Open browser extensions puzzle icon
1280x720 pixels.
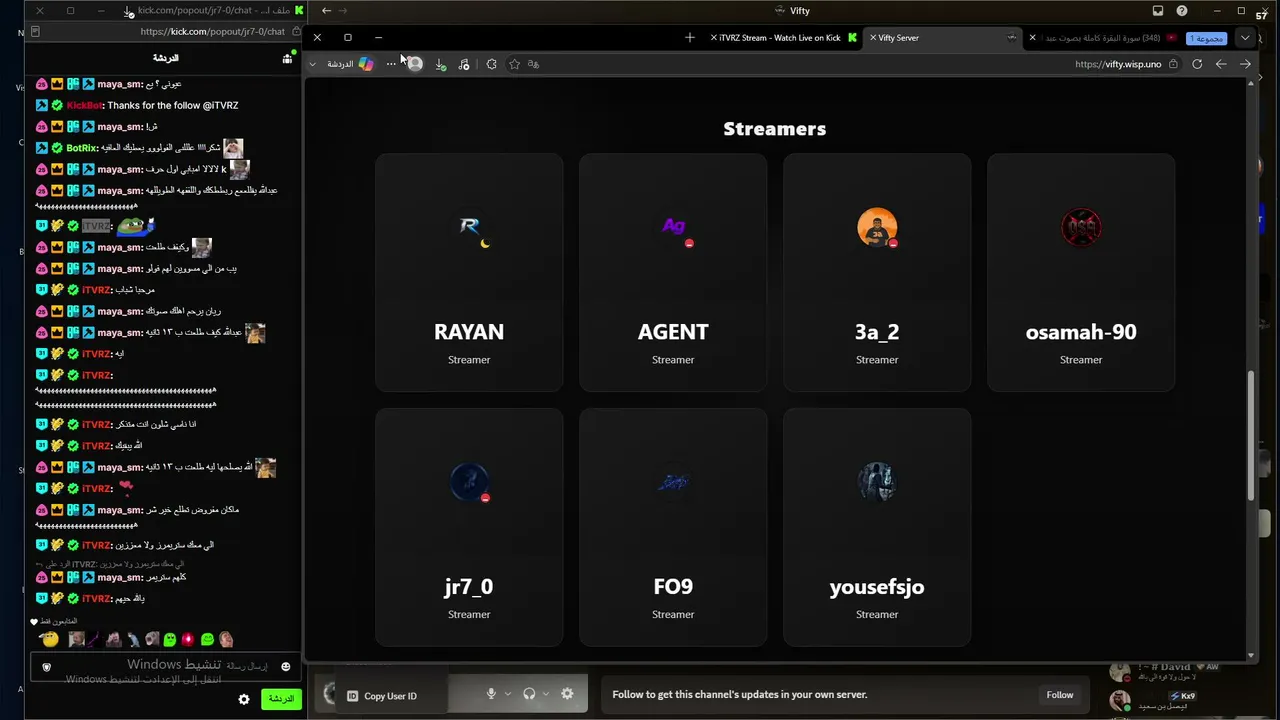[491, 64]
